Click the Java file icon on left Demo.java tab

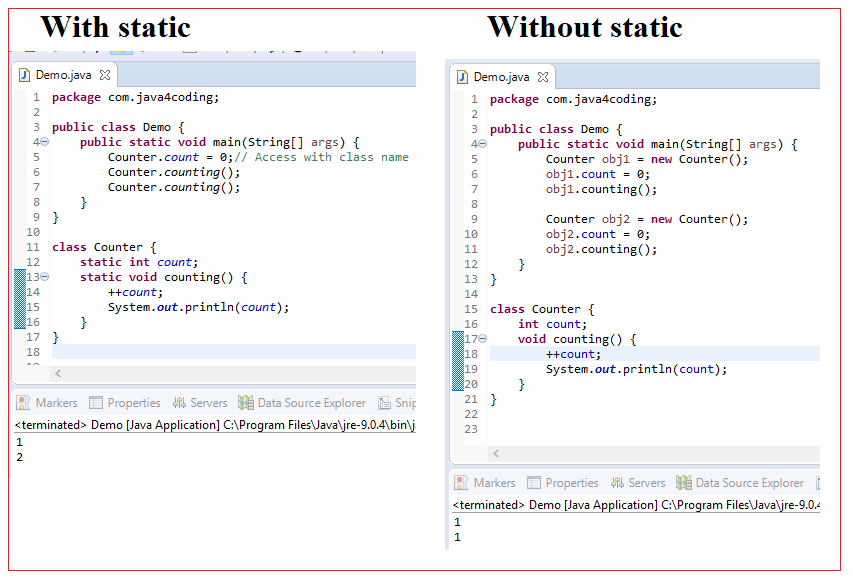coord(25,73)
